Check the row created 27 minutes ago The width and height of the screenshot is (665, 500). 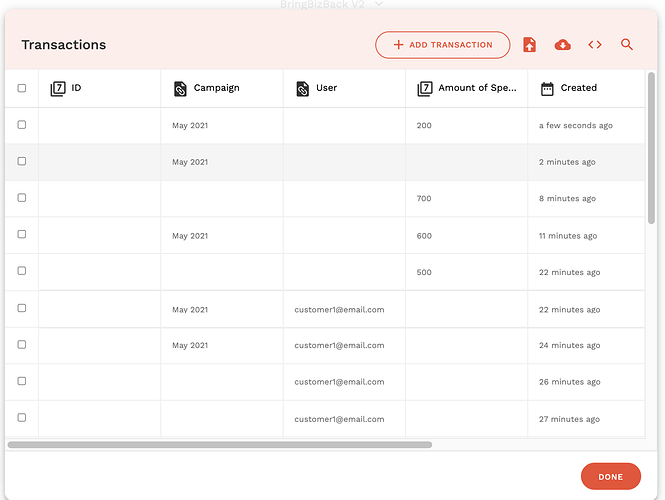[22, 417]
